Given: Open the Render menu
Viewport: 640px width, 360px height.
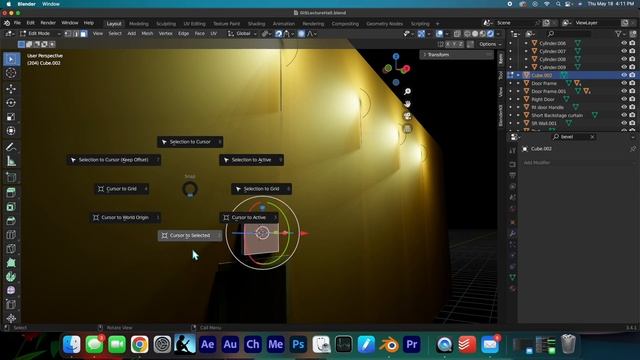Looking at the screenshot, I should [x=48, y=23].
